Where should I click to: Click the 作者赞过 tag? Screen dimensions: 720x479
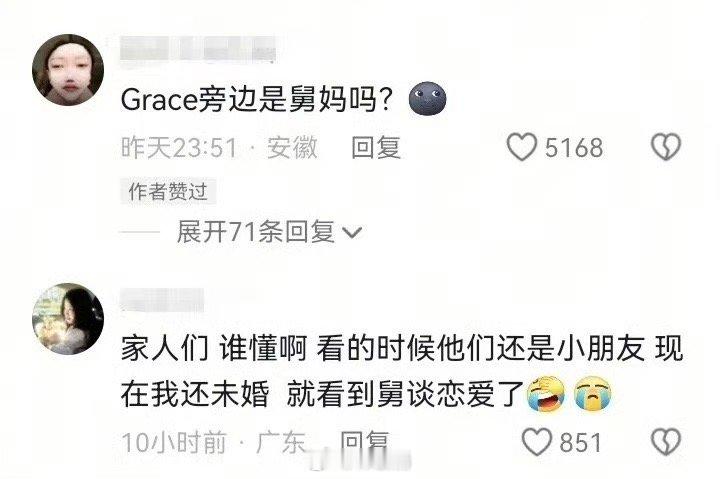(168, 191)
